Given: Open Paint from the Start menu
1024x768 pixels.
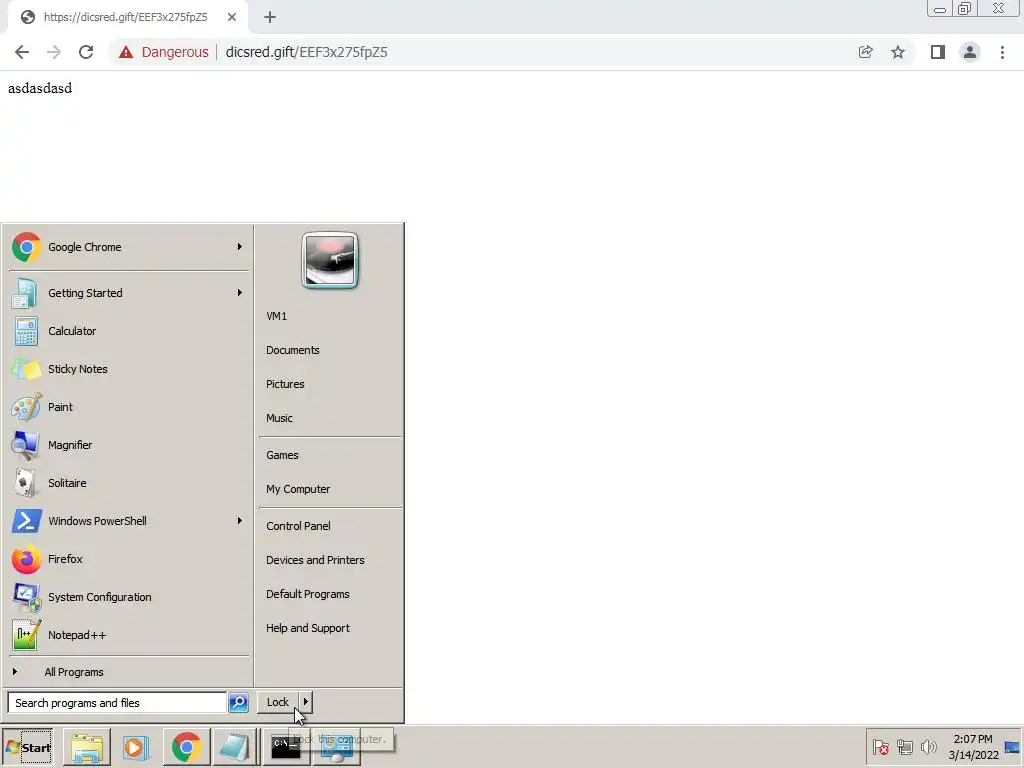Looking at the screenshot, I should click(129, 407).
